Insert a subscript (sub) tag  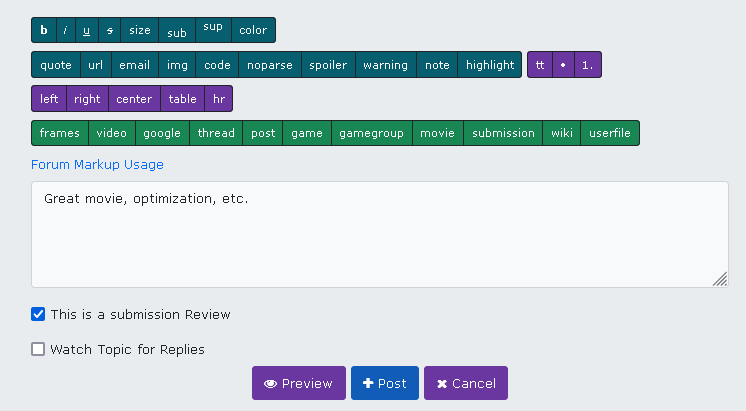tap(177, 30)
